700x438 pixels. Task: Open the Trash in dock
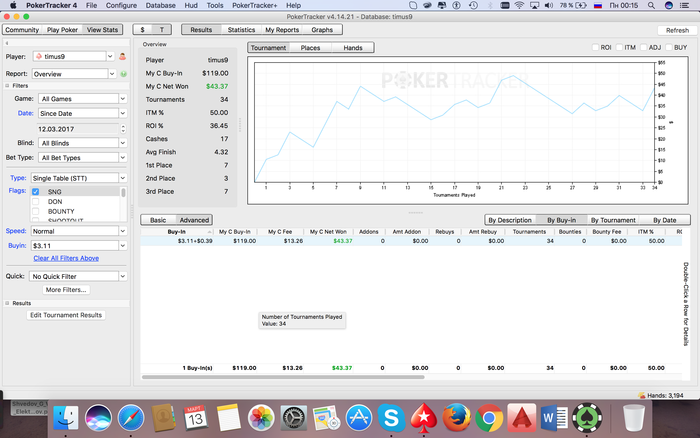click(634, 418)
